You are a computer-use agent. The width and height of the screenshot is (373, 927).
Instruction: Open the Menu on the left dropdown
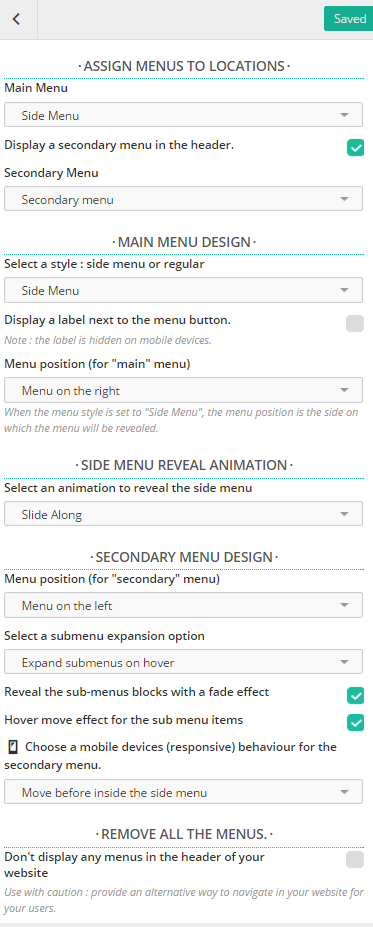[183, 605]
